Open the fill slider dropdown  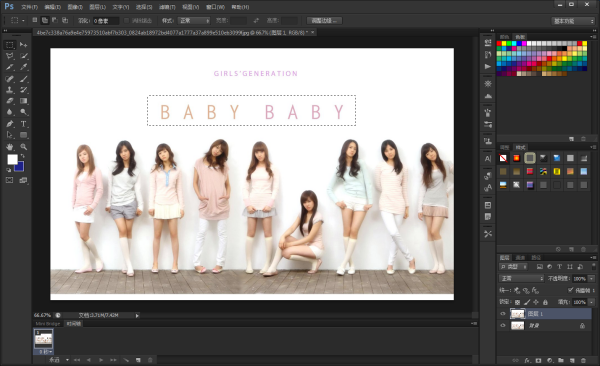click(592, 302)
